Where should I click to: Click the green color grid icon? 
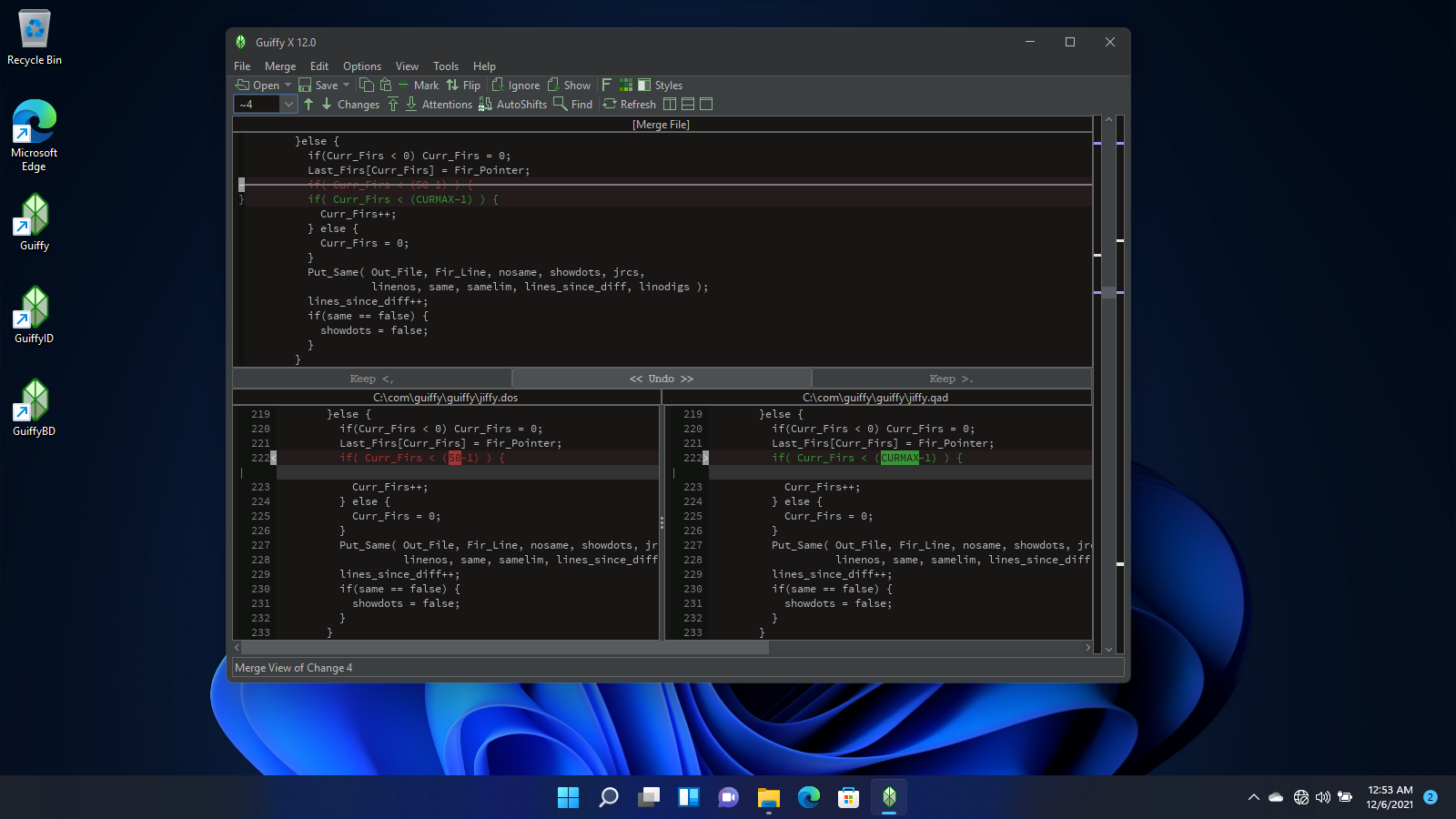[x=626, y=85]
